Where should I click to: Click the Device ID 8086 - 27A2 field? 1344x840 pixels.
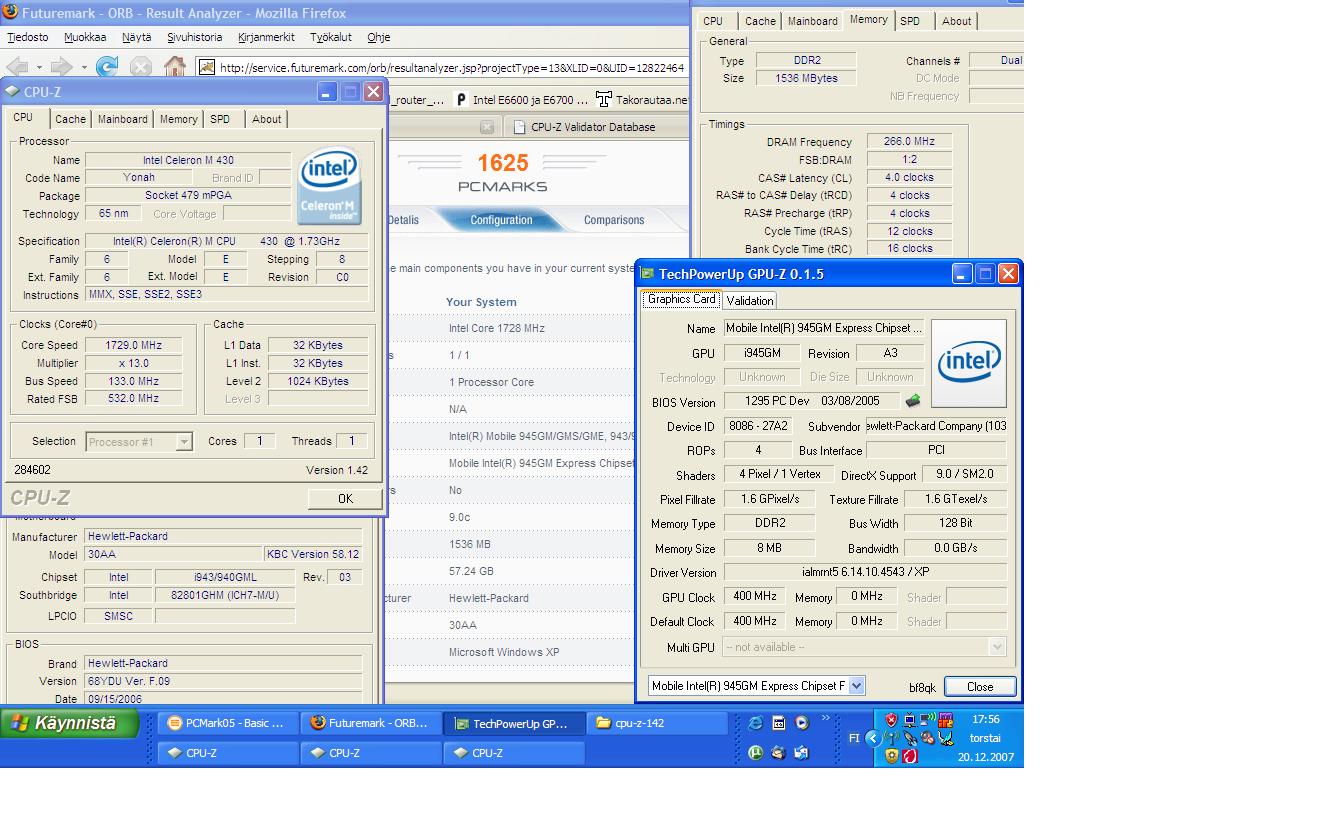pyautogui.click(x=757, y=426)
